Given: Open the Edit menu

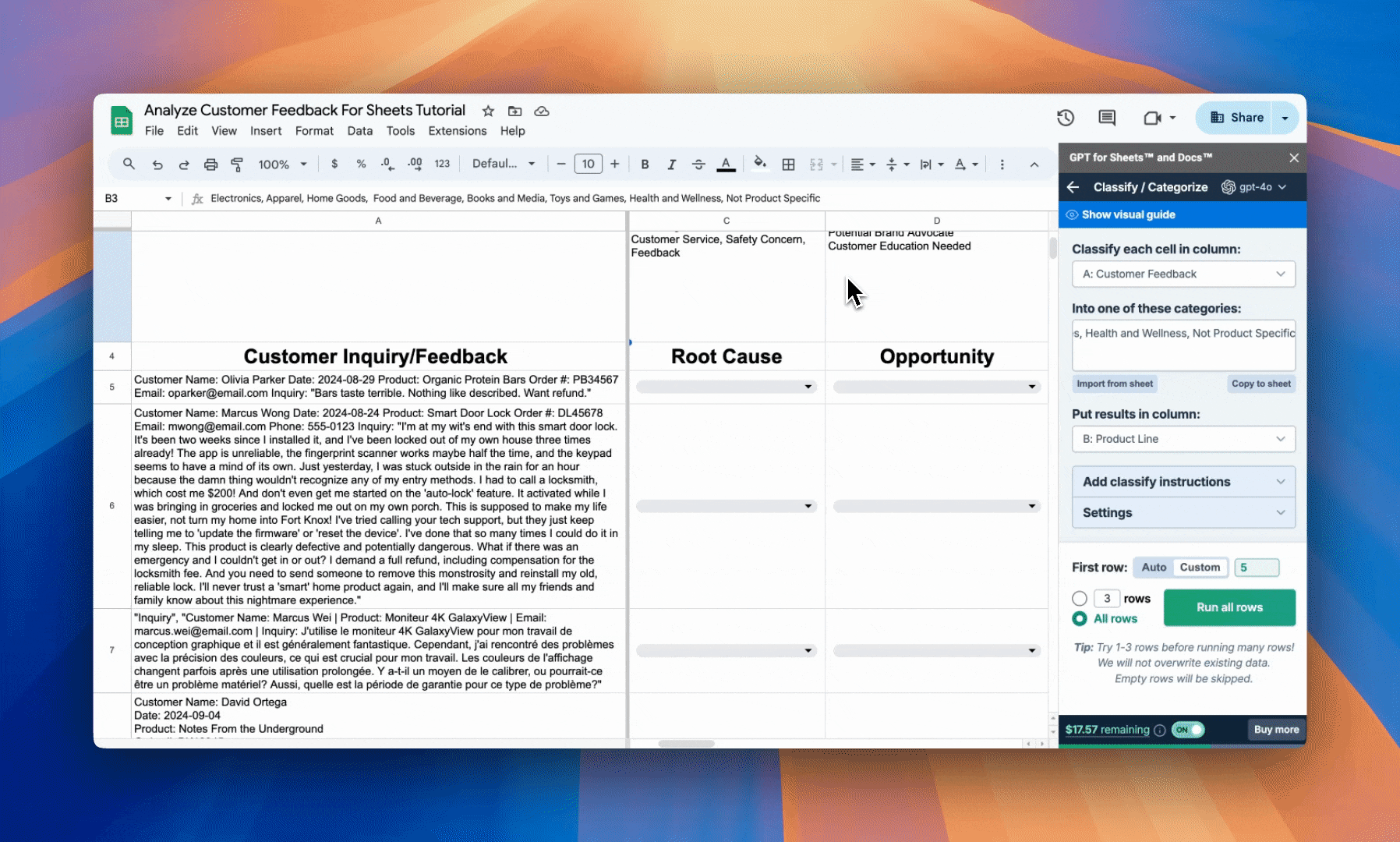Looking at the screenshot, I should [x=187, y=131].
